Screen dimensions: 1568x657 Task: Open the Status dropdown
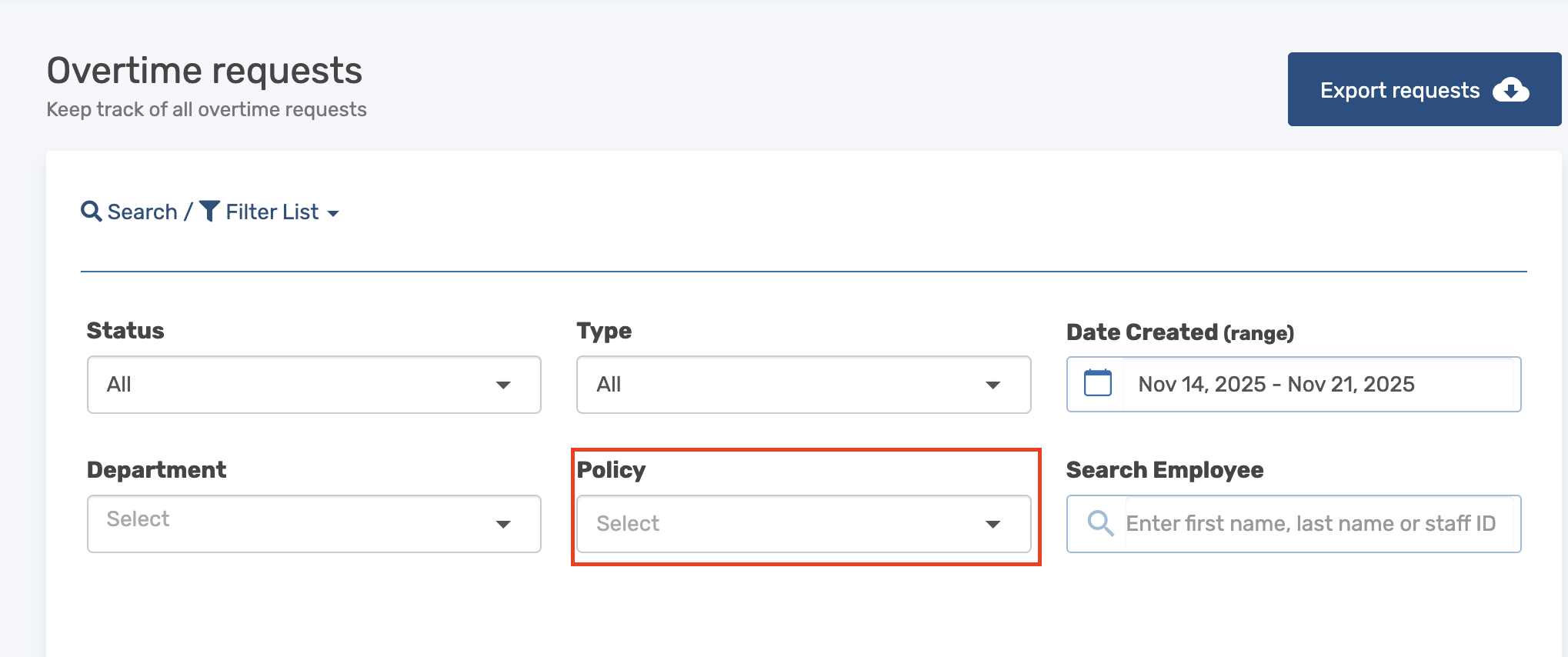[314, 385]
